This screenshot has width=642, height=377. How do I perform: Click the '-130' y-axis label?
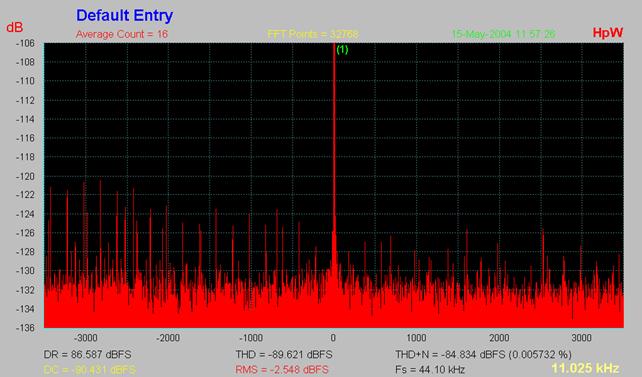(x=25, y=271)
